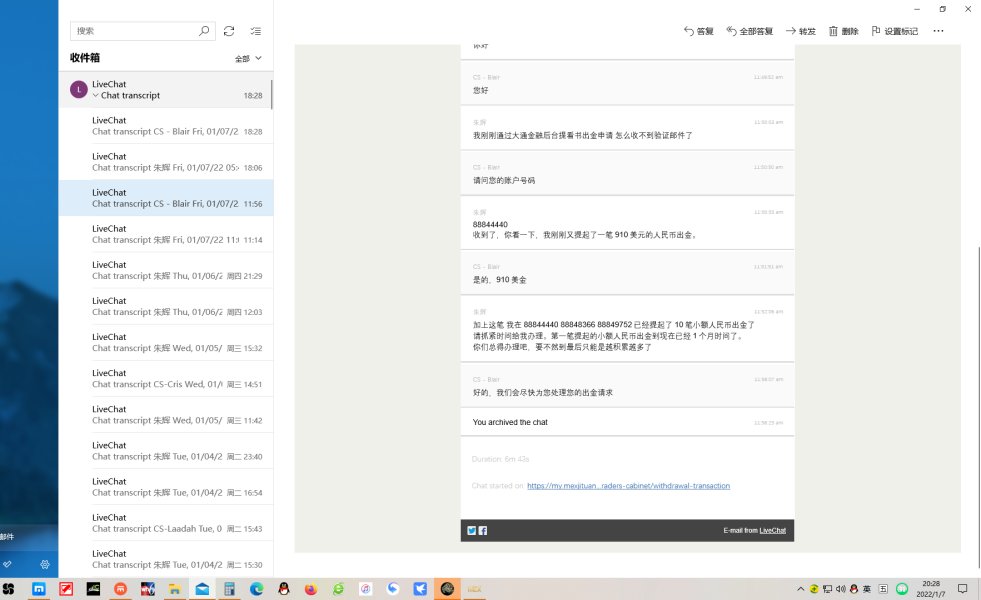Enable selection mode checklist icon

(x=256, y=31)
